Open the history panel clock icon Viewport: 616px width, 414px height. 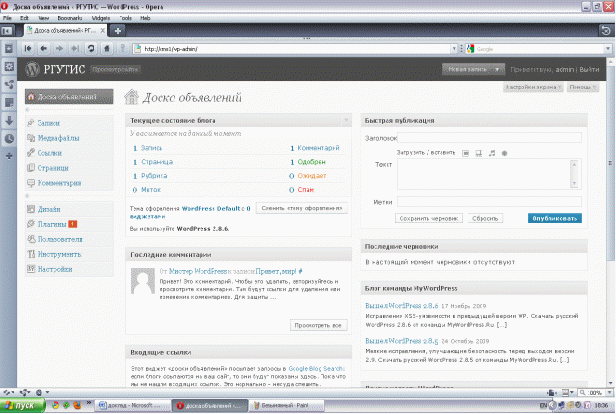click(9, 138)
